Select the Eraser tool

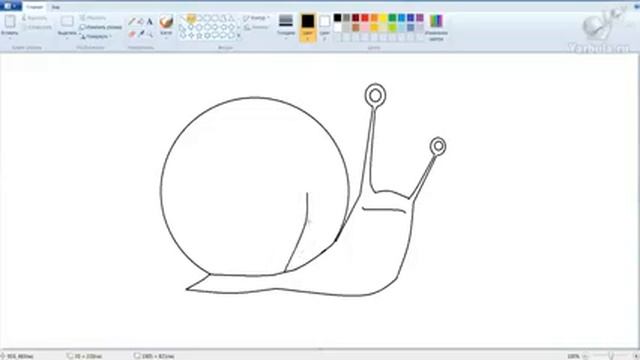click(132, 34)
